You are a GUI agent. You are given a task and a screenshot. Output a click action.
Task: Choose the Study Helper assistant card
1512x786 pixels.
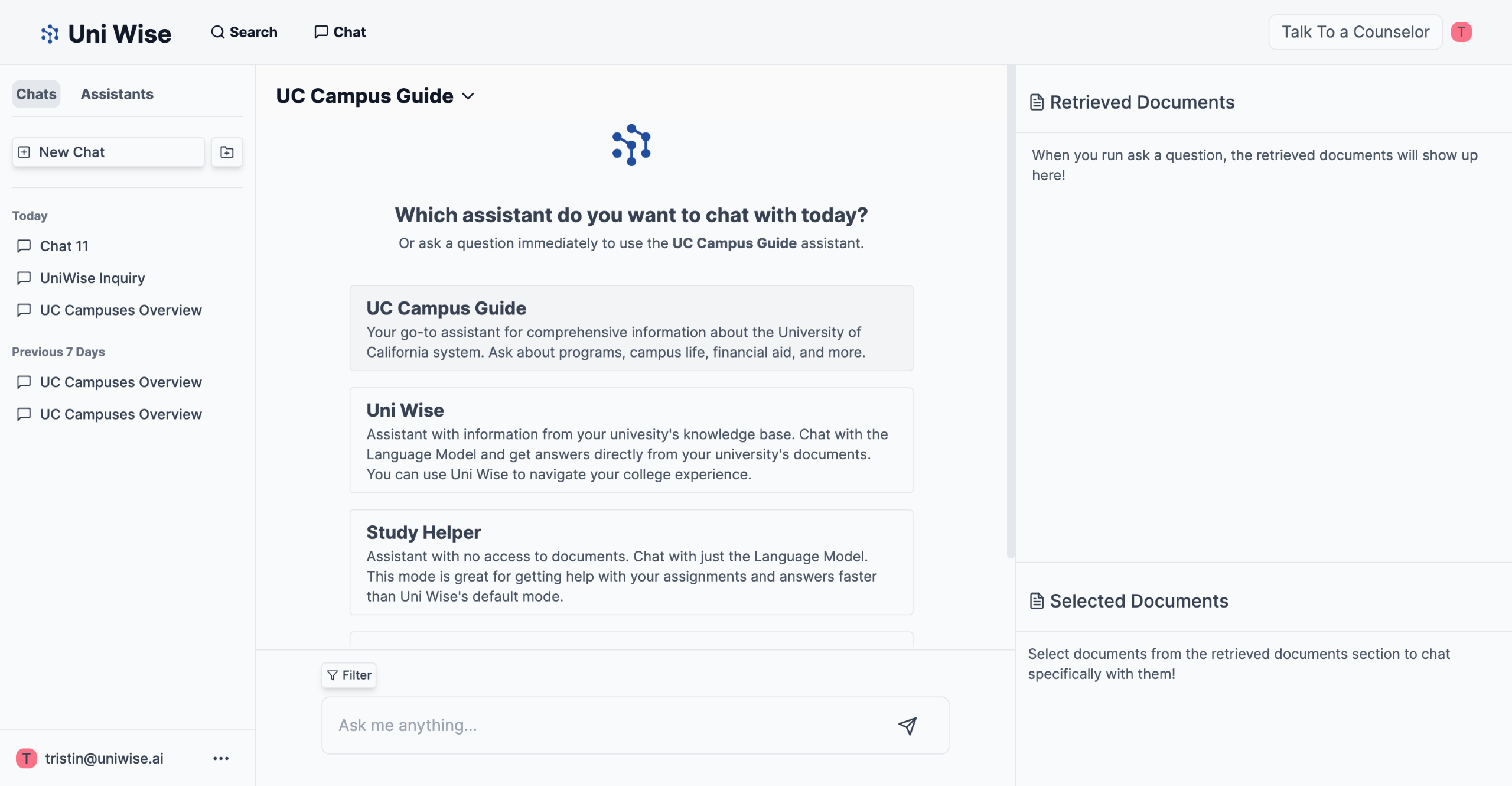pos(631,562)
